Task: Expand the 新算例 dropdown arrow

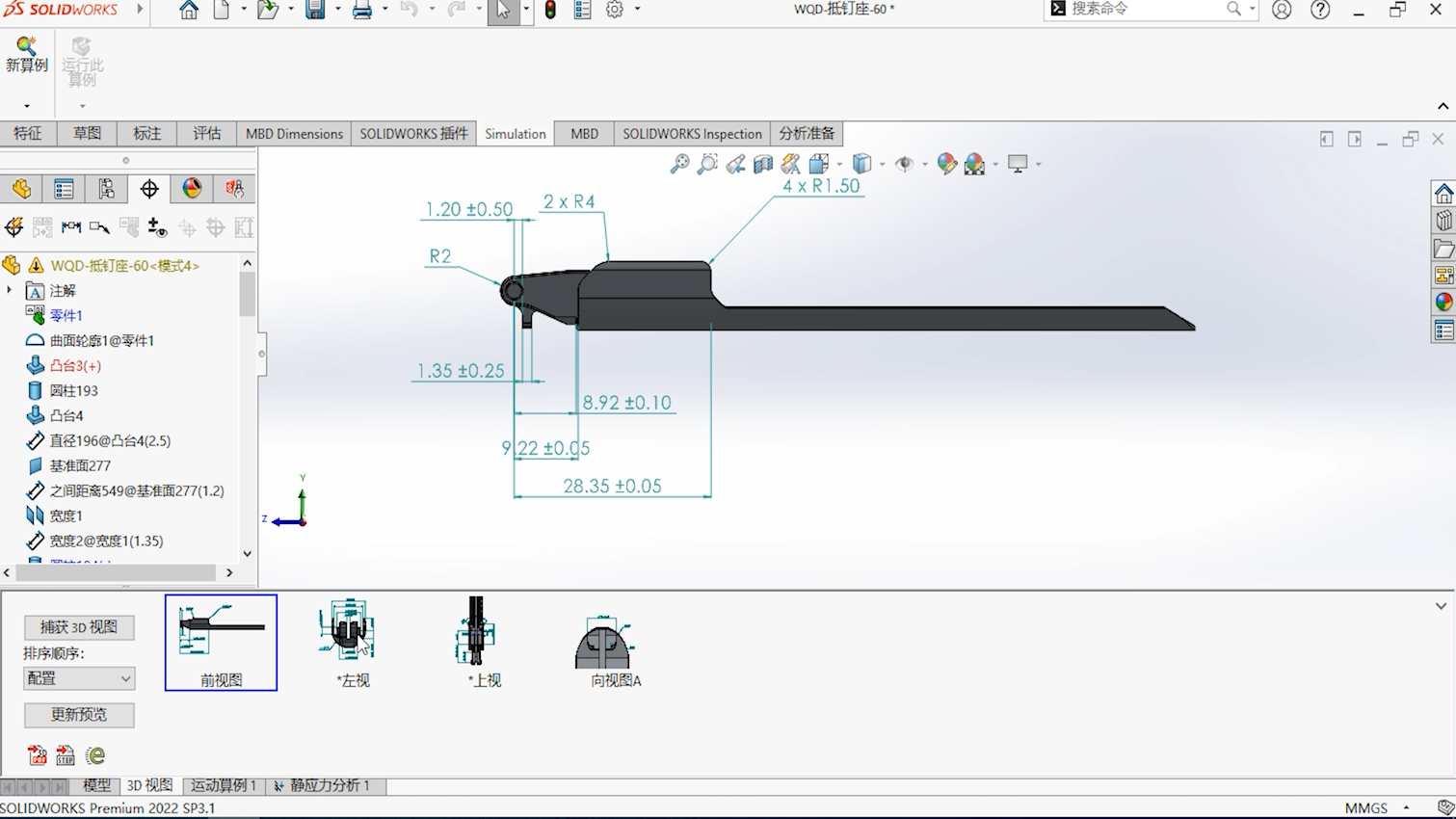Action: pos(26,106)
